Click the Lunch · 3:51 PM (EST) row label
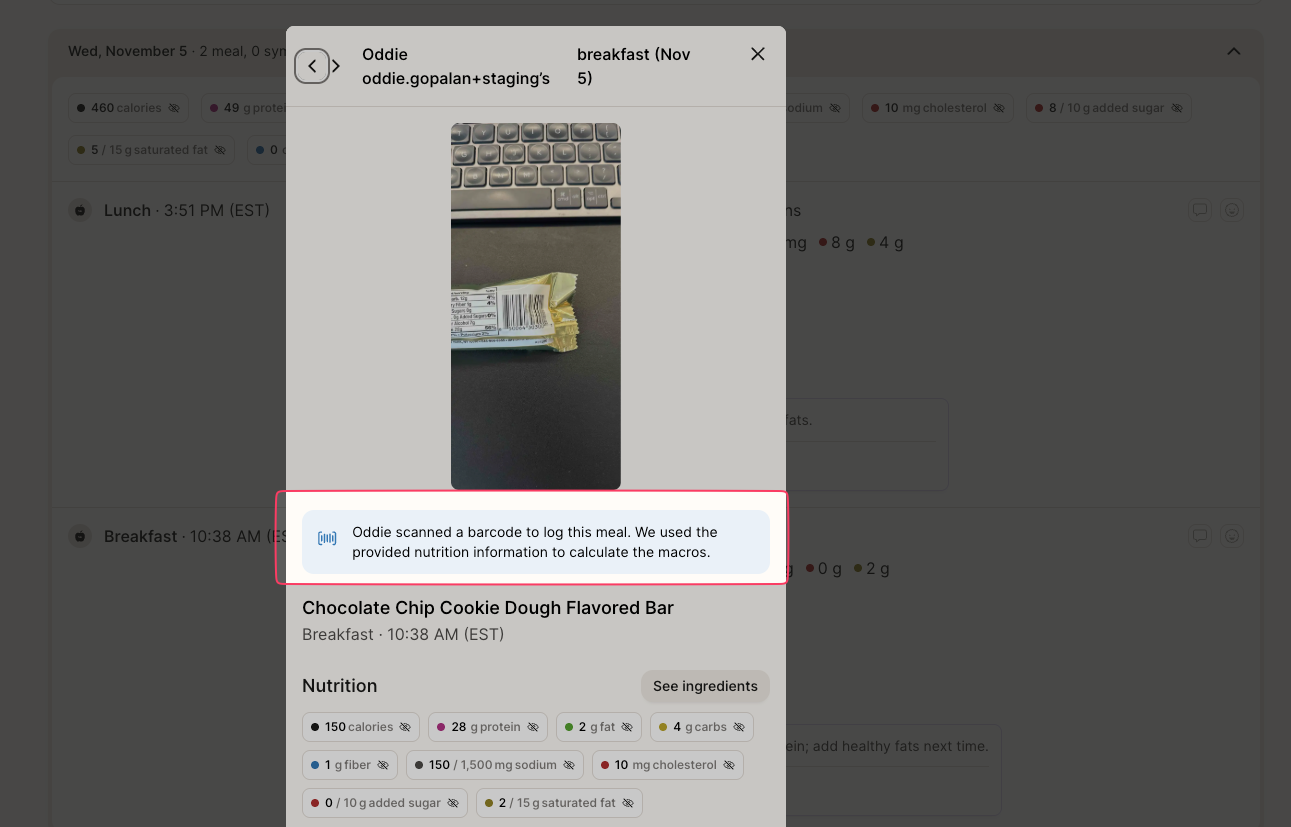The image size is (1291, 827). [x=187, y=210]
